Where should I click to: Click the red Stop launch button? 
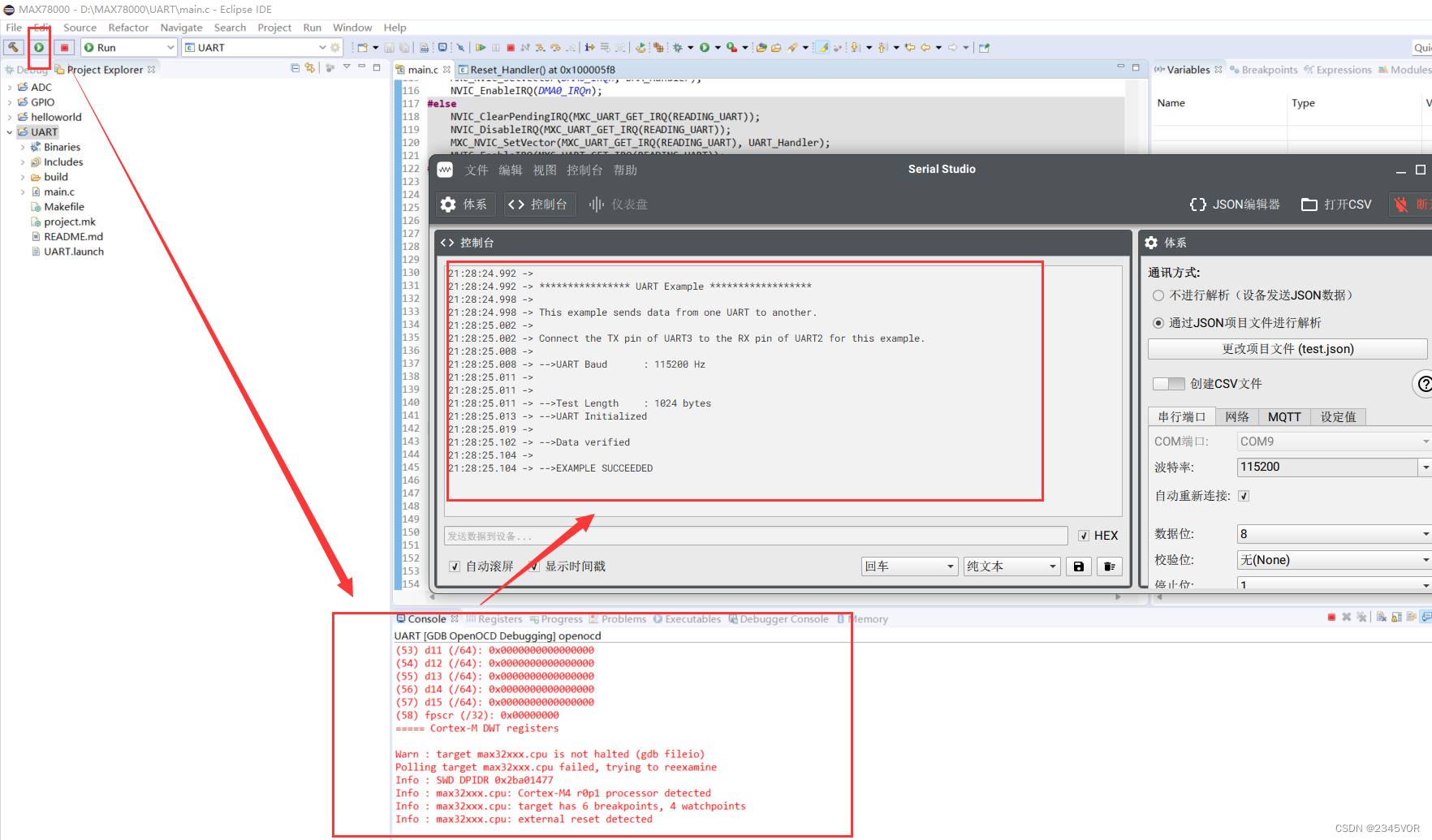coord(64,48)
